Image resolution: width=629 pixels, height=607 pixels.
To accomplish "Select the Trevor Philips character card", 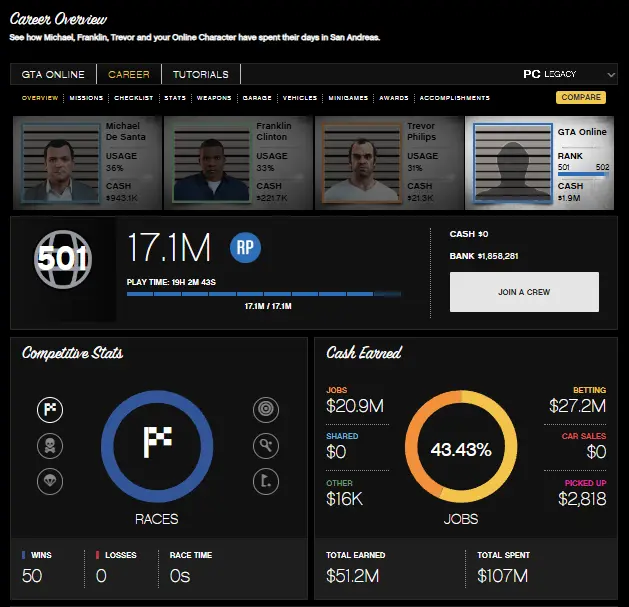I will tap(389, 163).
